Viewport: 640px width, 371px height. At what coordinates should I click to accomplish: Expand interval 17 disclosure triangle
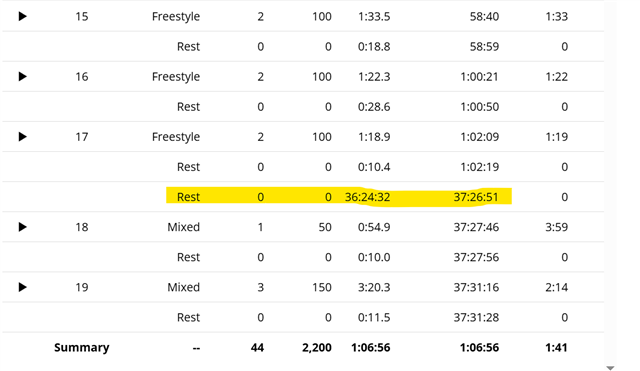[x=22, y=136]
